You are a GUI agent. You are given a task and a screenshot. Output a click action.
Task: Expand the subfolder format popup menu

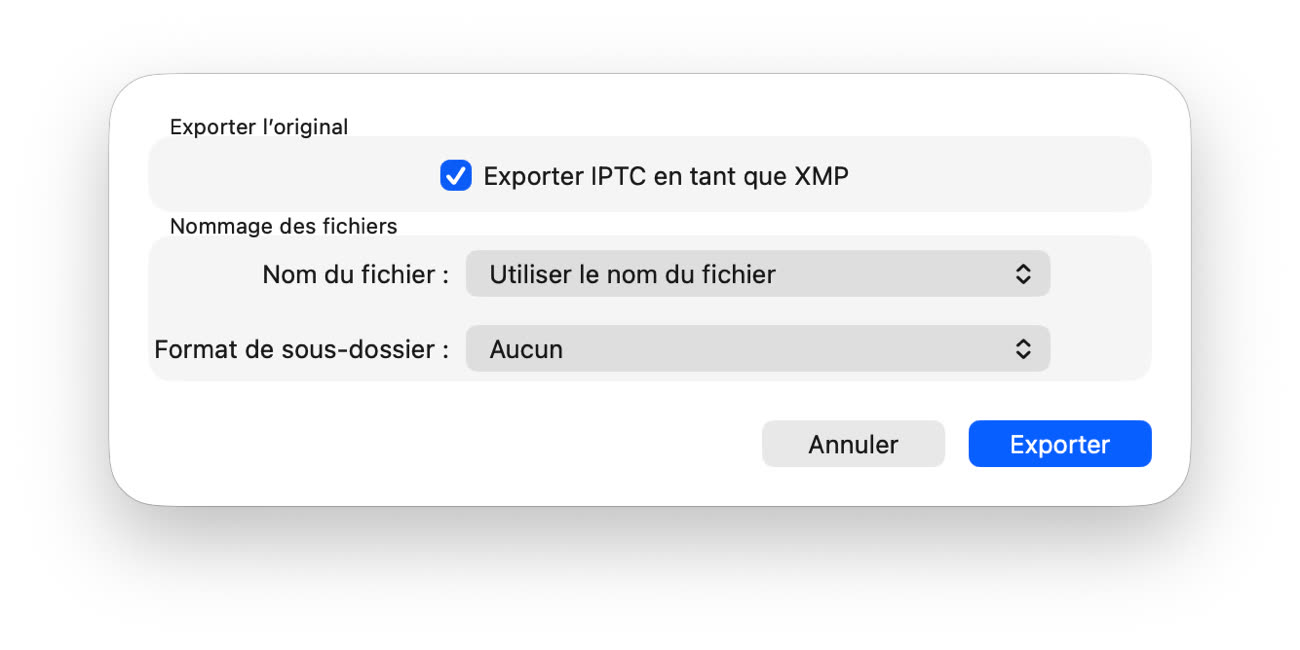757,349
